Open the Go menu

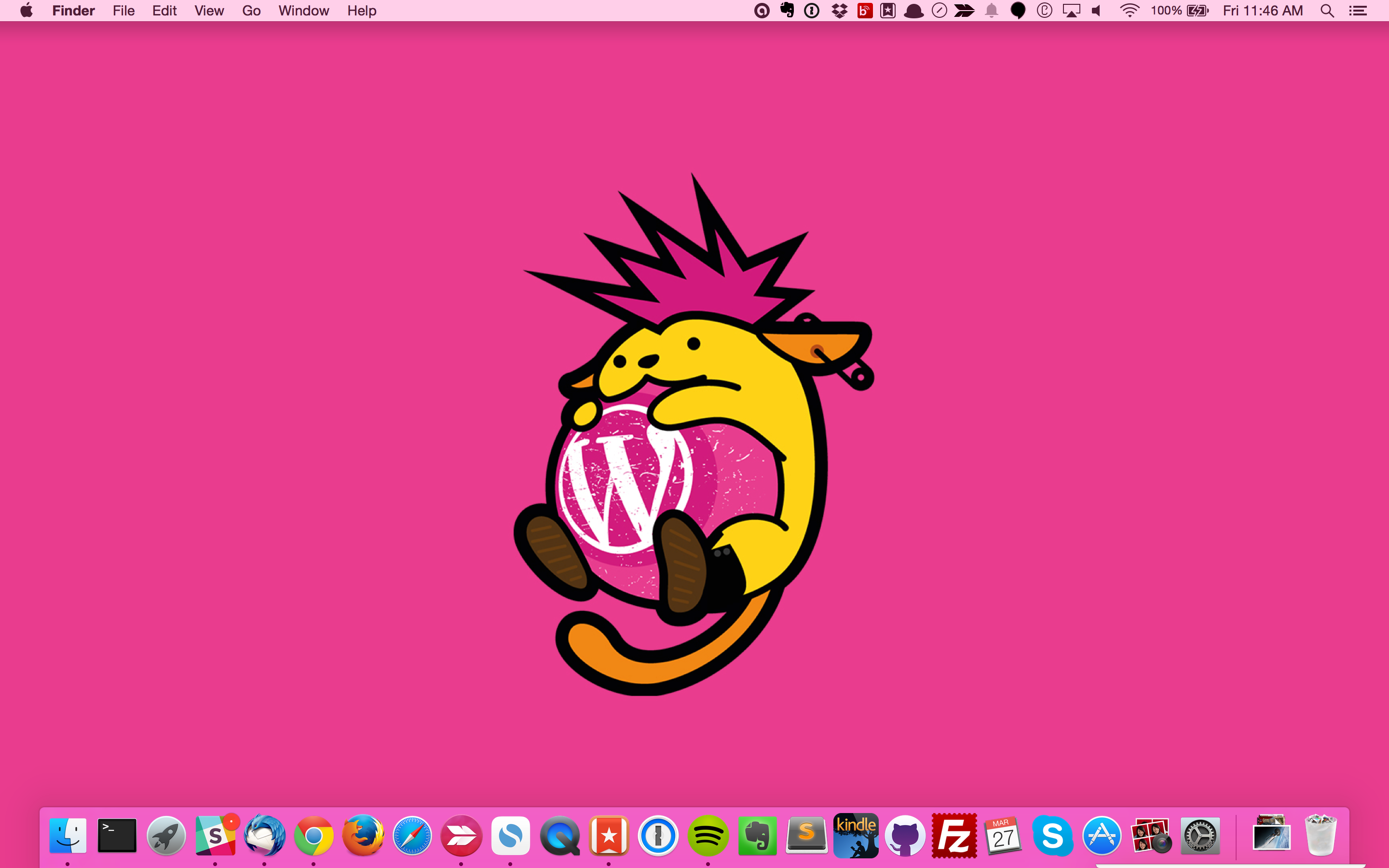tap(251, 10)
